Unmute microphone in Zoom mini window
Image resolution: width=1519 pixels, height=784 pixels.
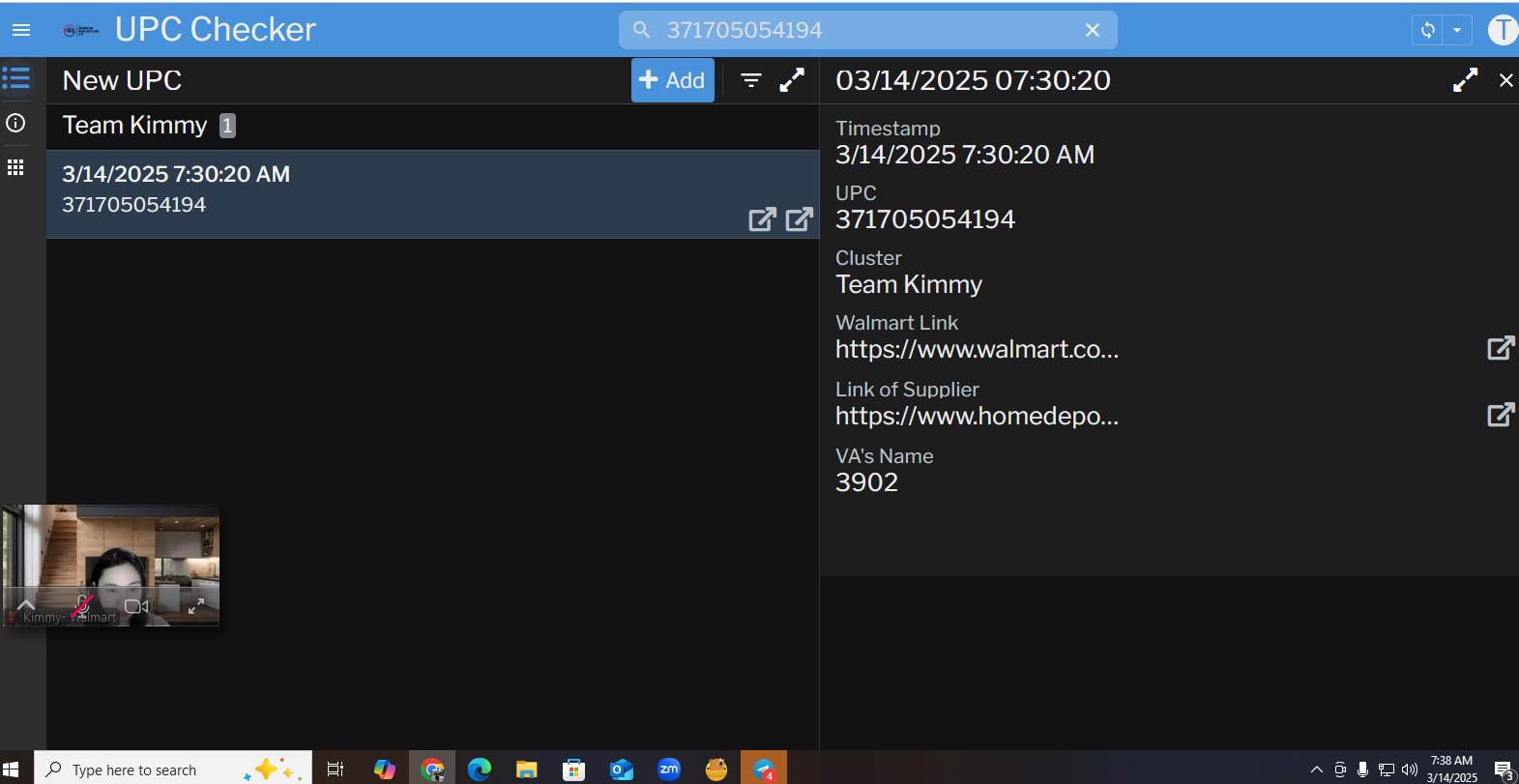pos(82,606)
